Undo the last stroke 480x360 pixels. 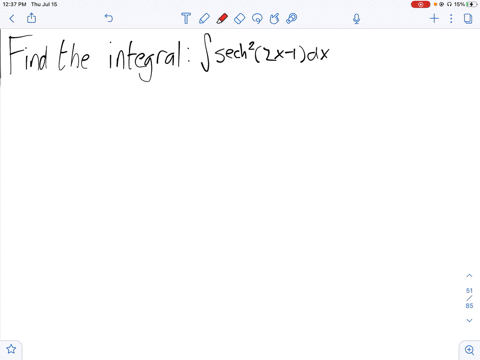pos(109,18)
